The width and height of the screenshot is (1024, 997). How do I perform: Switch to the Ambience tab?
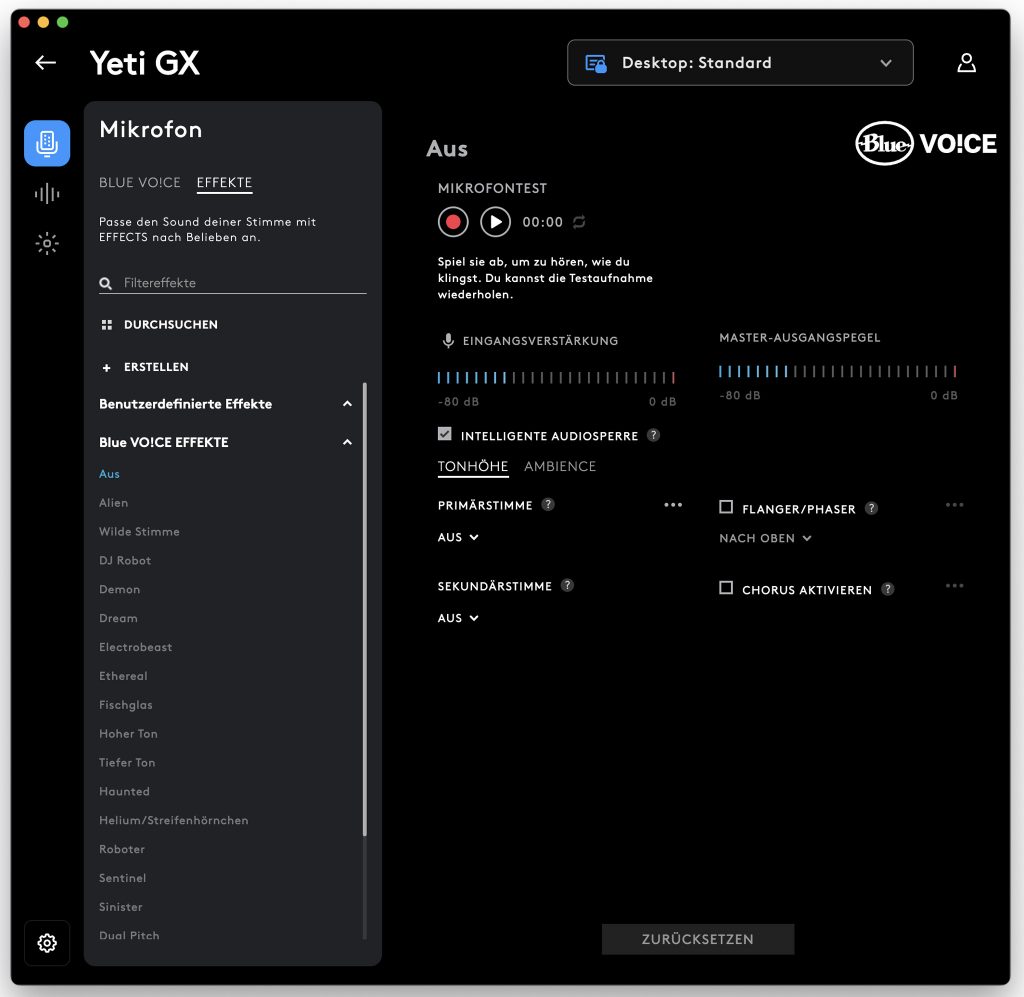pos(560,467)
